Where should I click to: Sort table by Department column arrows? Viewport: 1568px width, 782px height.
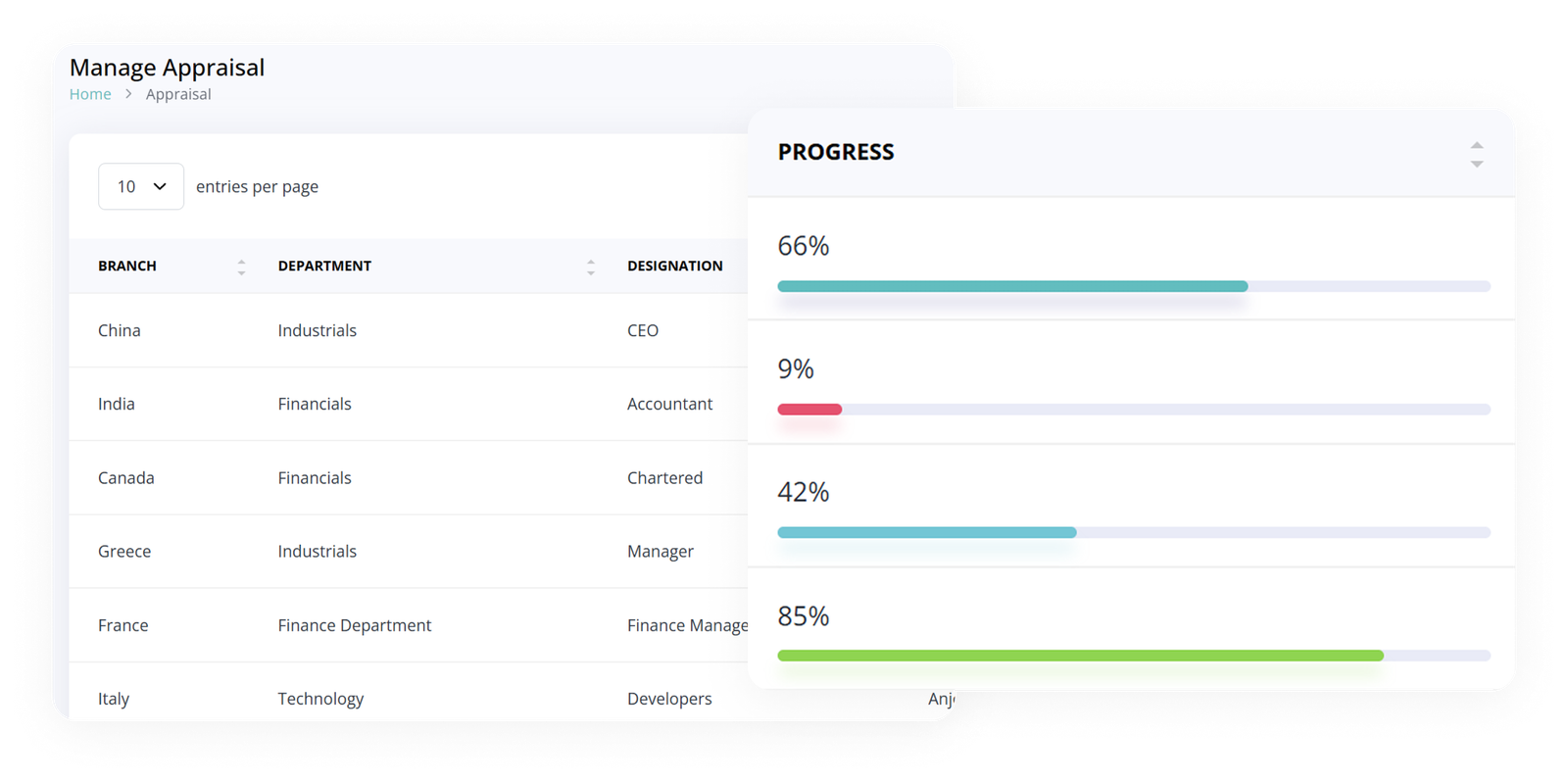tap(590, 267)
